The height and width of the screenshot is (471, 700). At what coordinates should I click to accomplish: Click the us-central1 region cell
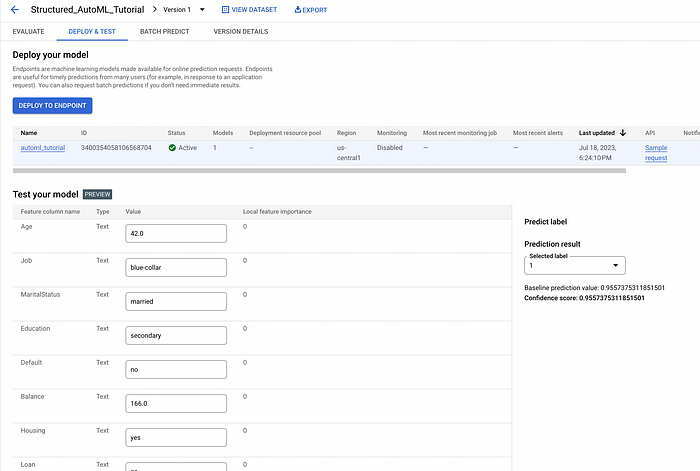point(348,153)
